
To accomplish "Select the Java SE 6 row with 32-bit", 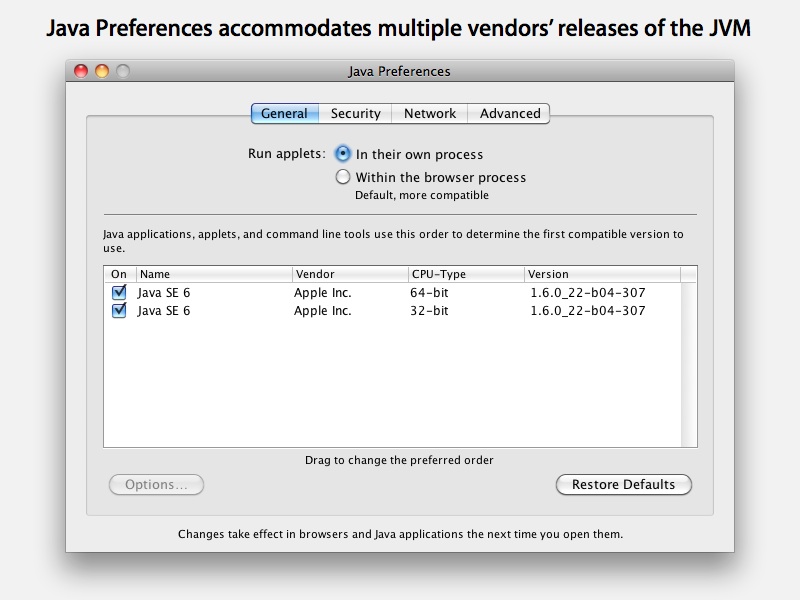I will 392,310.
